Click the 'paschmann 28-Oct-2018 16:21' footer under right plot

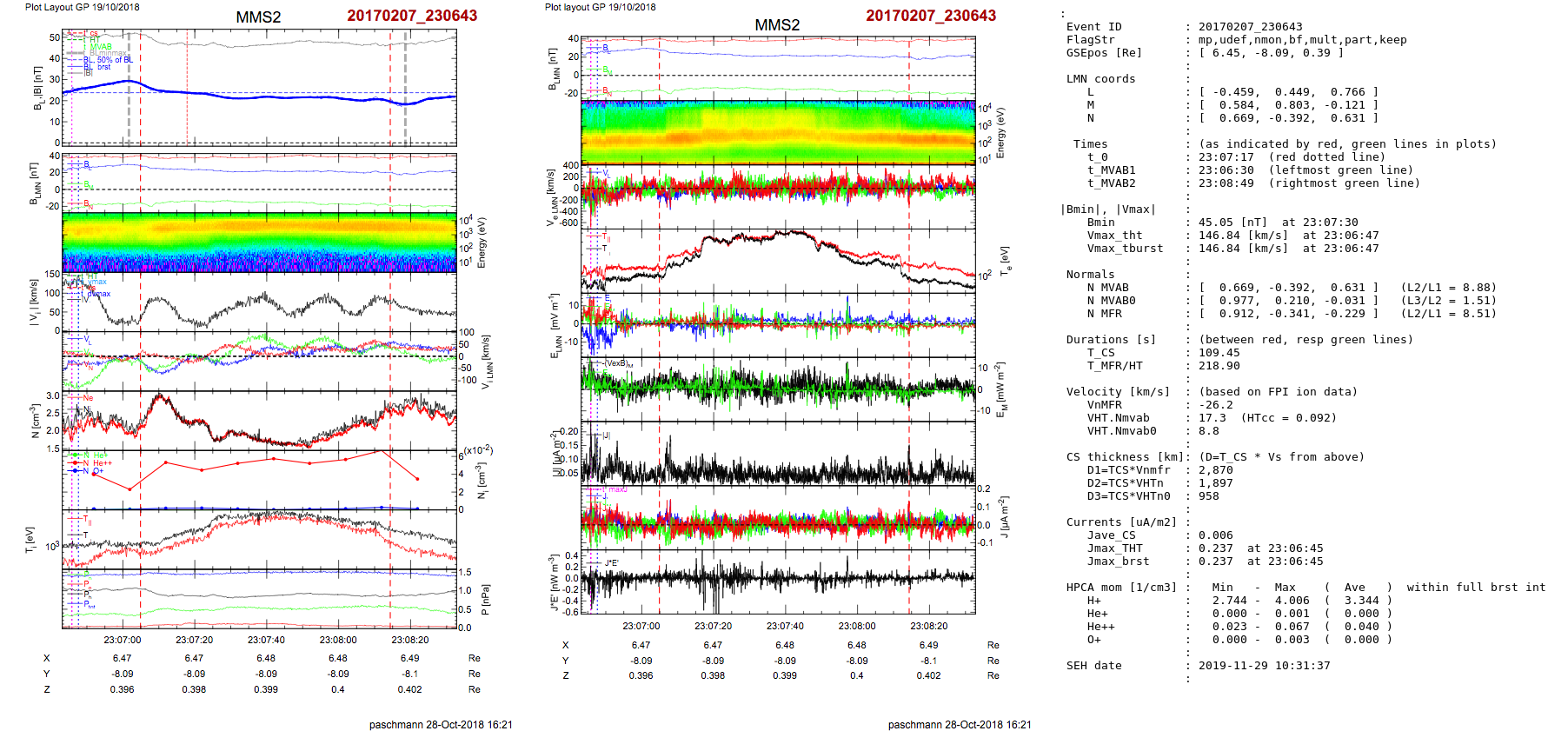960,724
